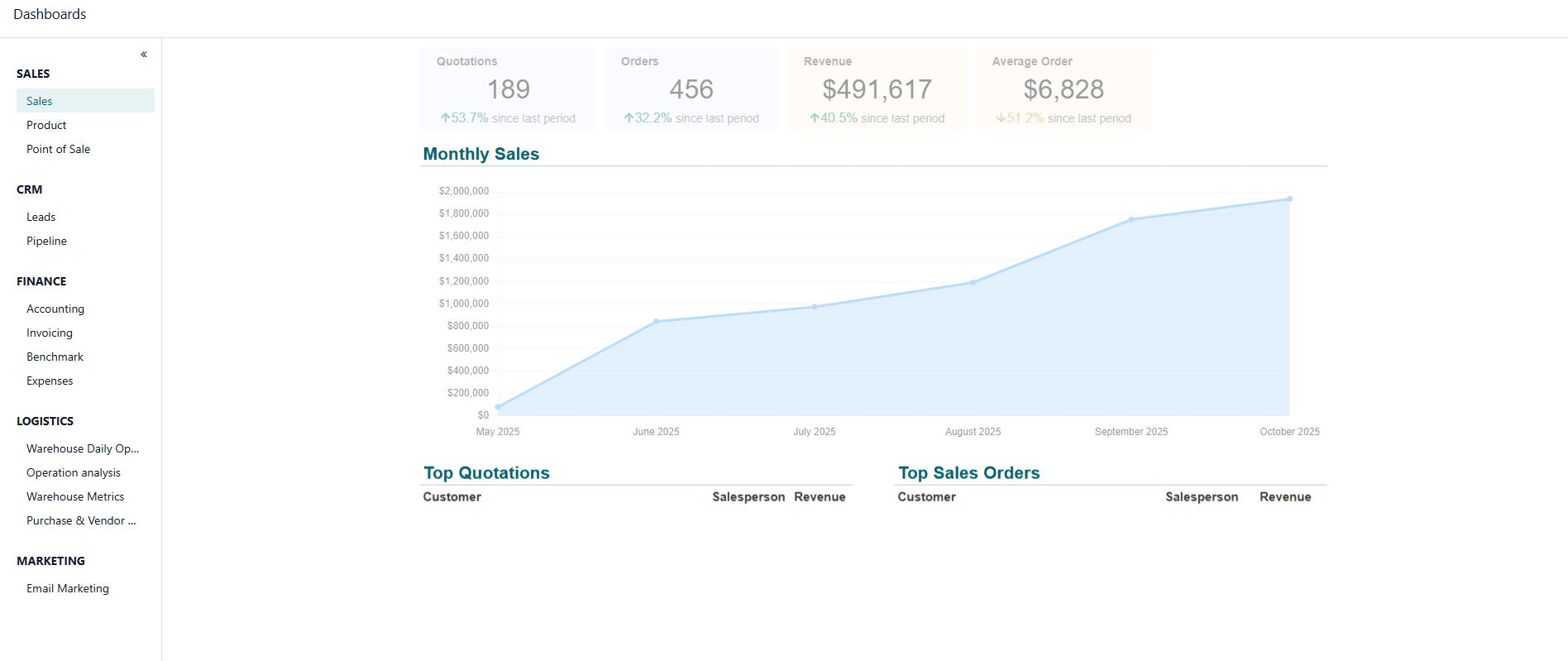Click the $2,000,000 y-axis label

pyautogui.click(x=464, y=191)
